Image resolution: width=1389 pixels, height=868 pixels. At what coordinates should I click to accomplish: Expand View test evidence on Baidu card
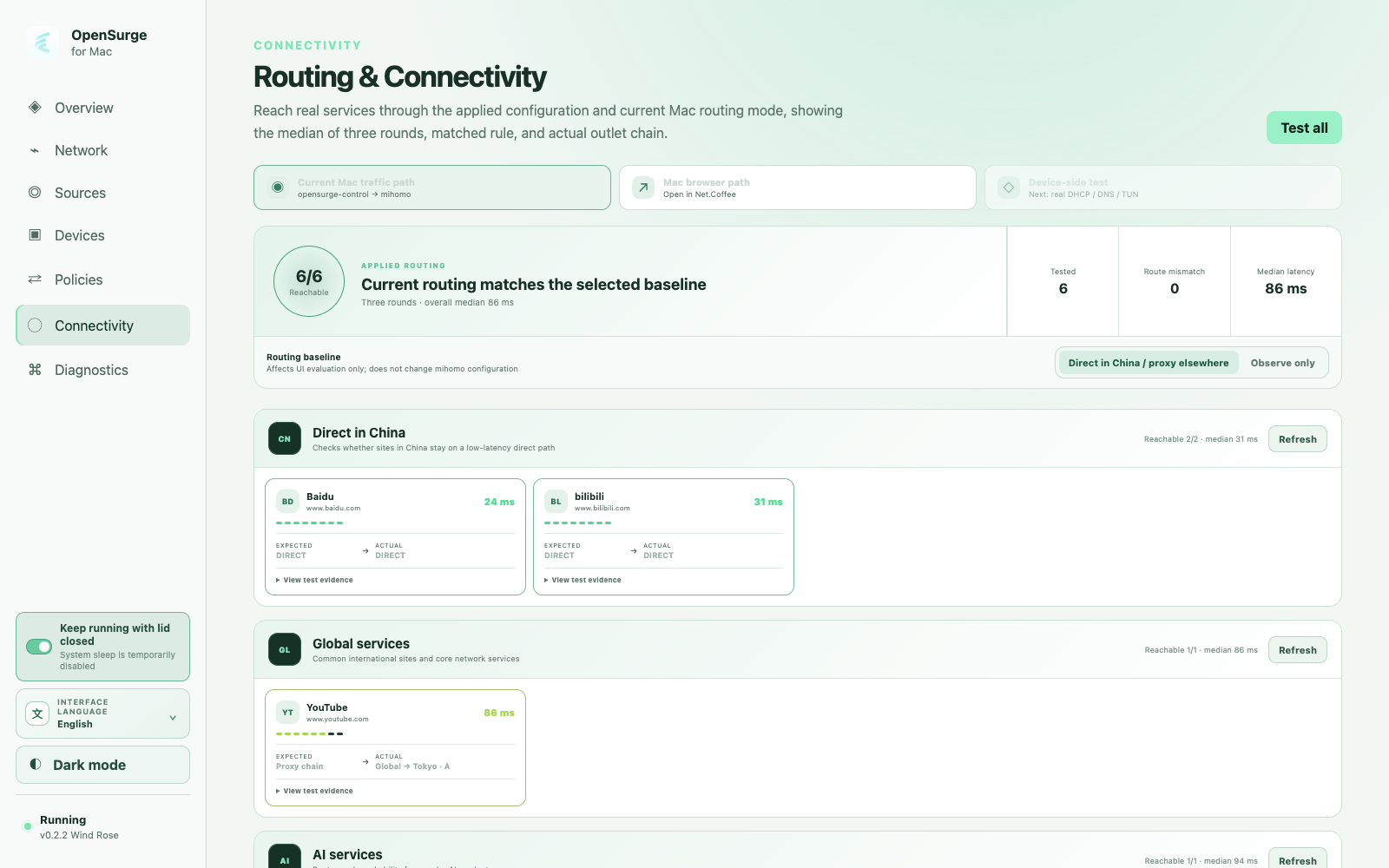point(314,580)
